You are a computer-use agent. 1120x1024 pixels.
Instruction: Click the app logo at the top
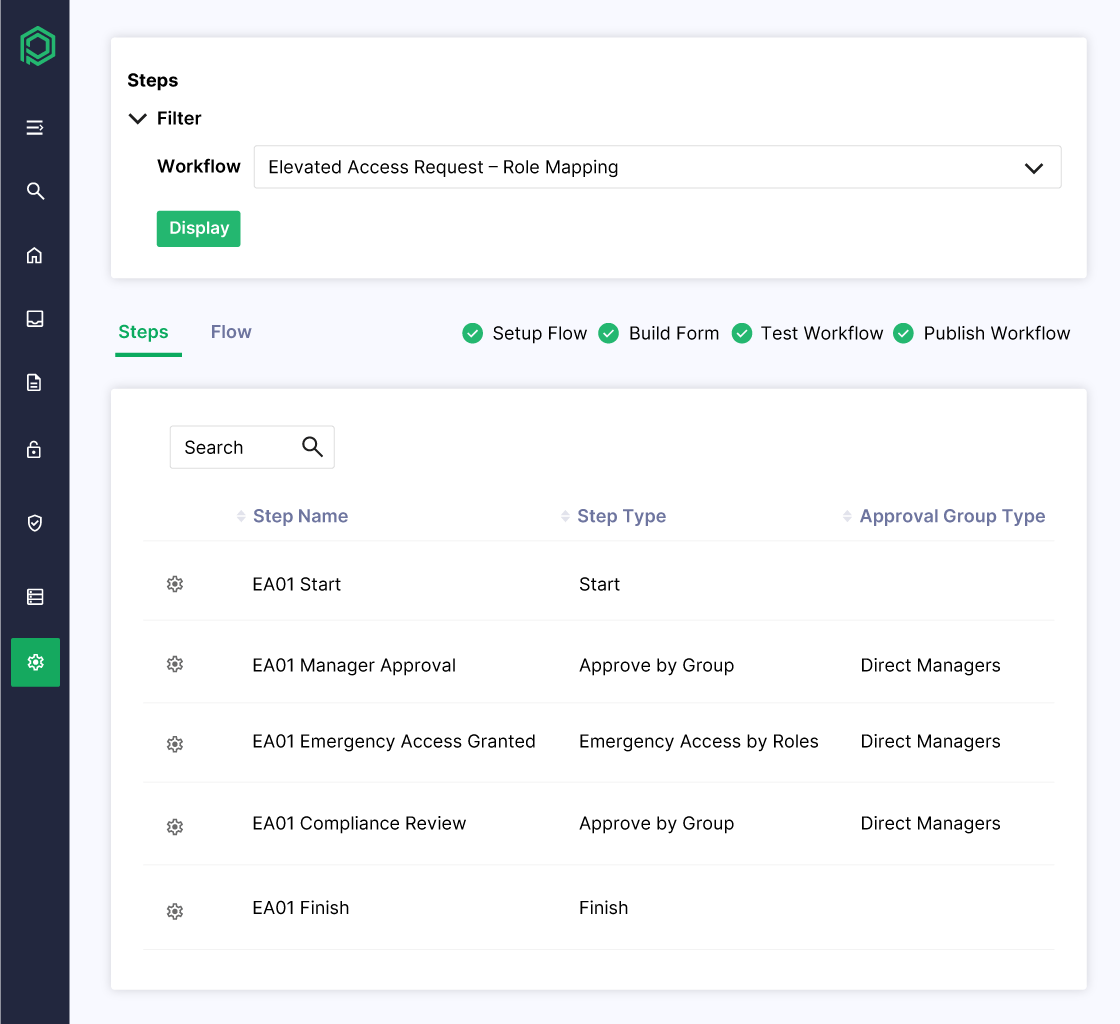(x=35, y=45)
